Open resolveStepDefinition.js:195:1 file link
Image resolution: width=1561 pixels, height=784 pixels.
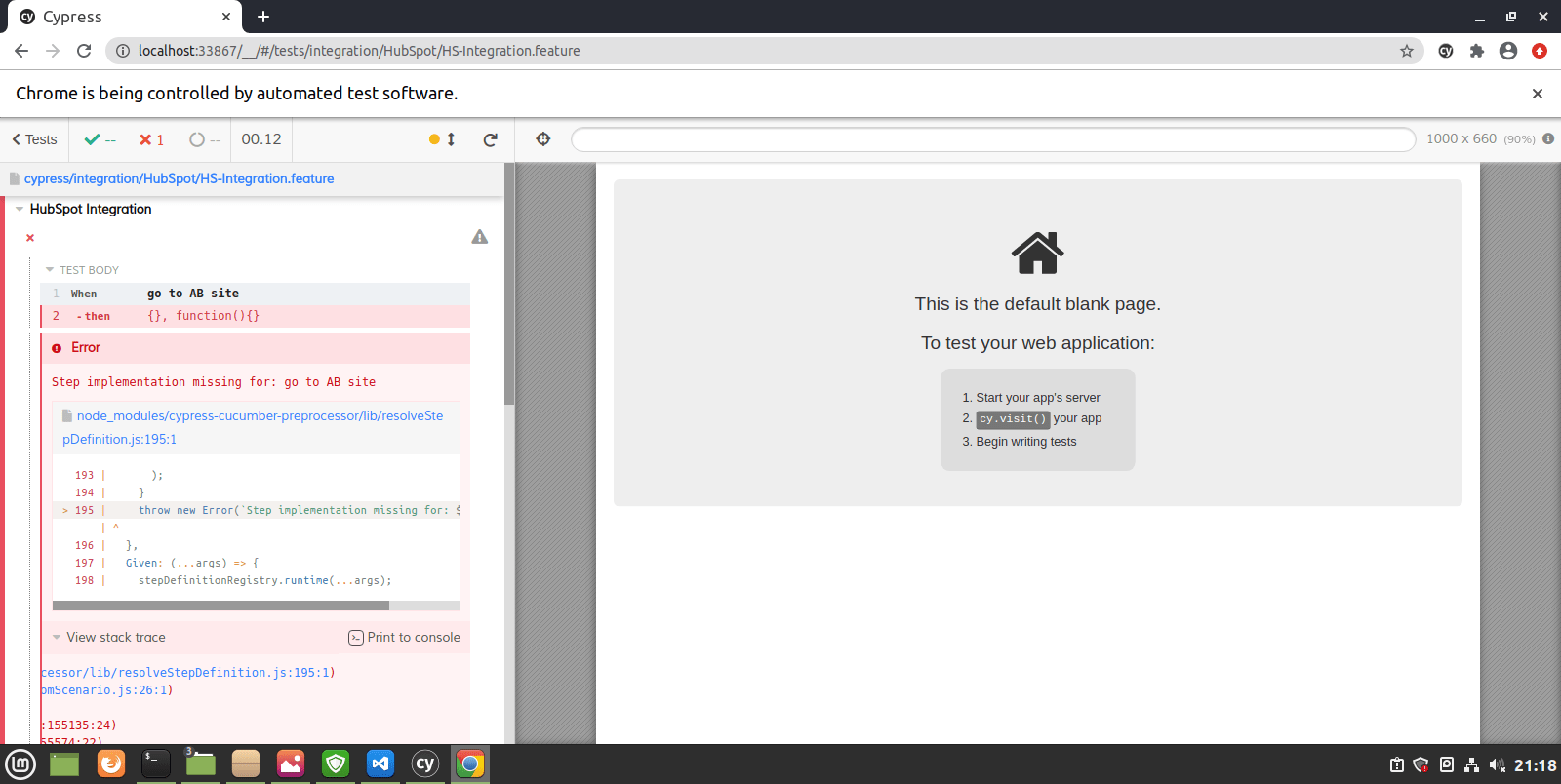pyautogui.click(x=253, y=427)
